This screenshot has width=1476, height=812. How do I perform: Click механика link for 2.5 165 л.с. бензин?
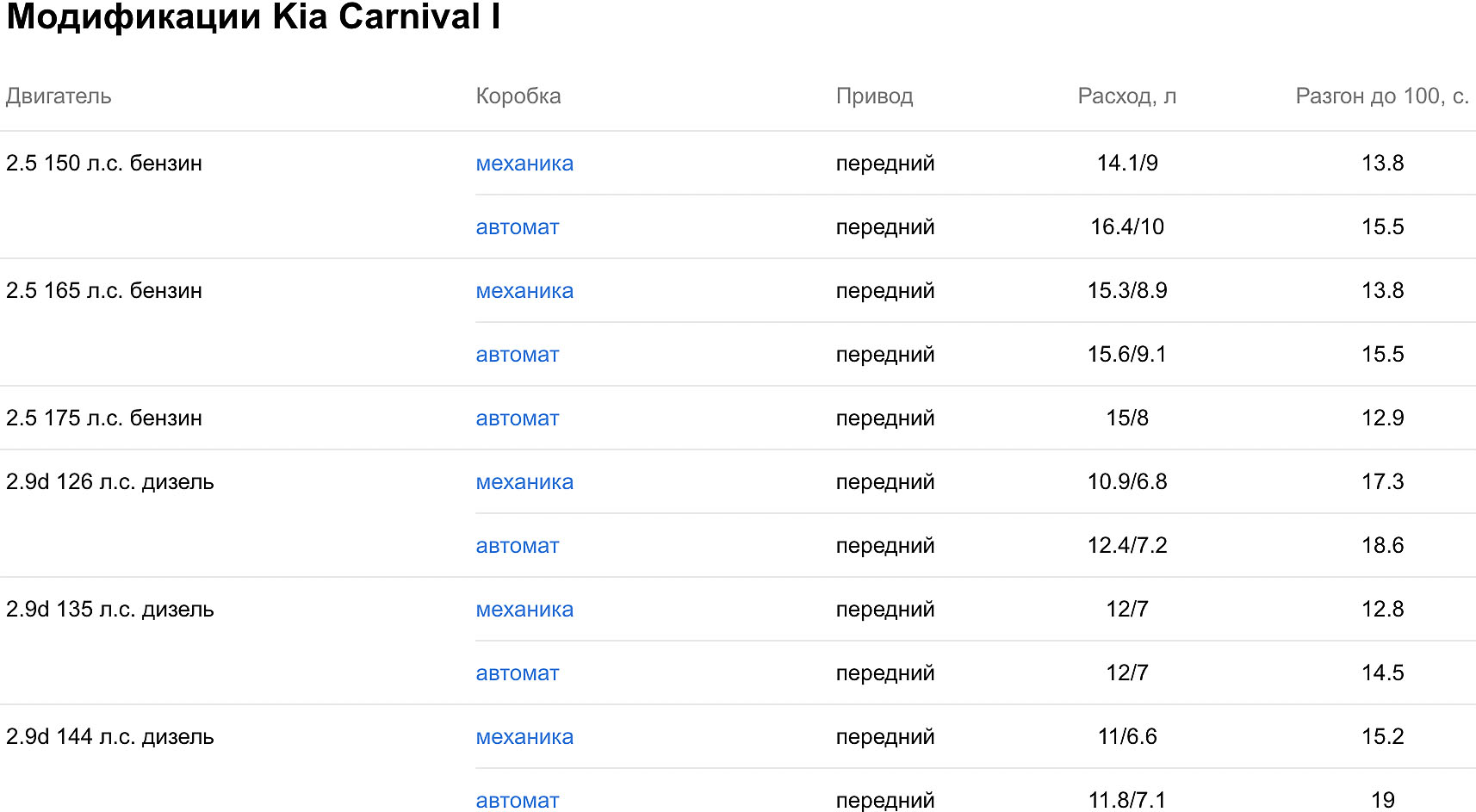tap(524, 291)
